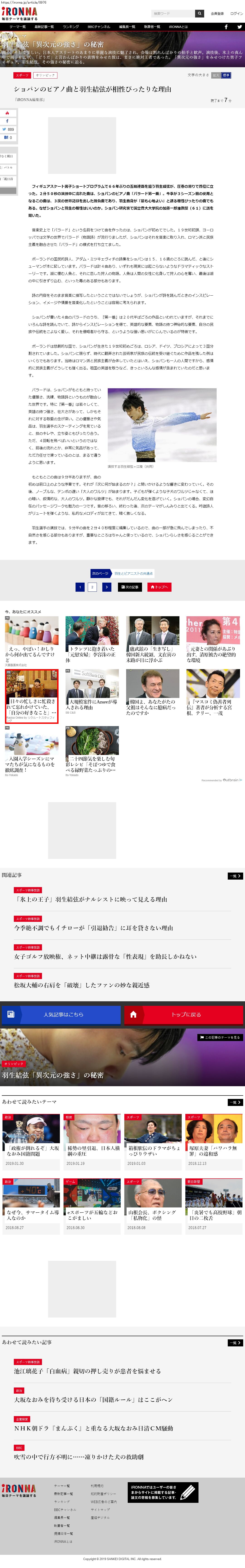Open the Facebook icon in the navigation bar
This screenshot has width=245, height=1568.
tap(226, 27)
